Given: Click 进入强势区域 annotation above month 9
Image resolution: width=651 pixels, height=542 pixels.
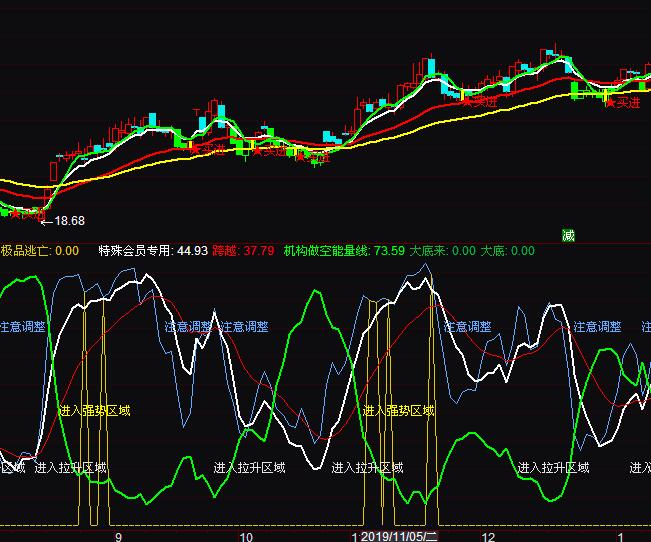Looking at the screenshot, I should point(94,410).
